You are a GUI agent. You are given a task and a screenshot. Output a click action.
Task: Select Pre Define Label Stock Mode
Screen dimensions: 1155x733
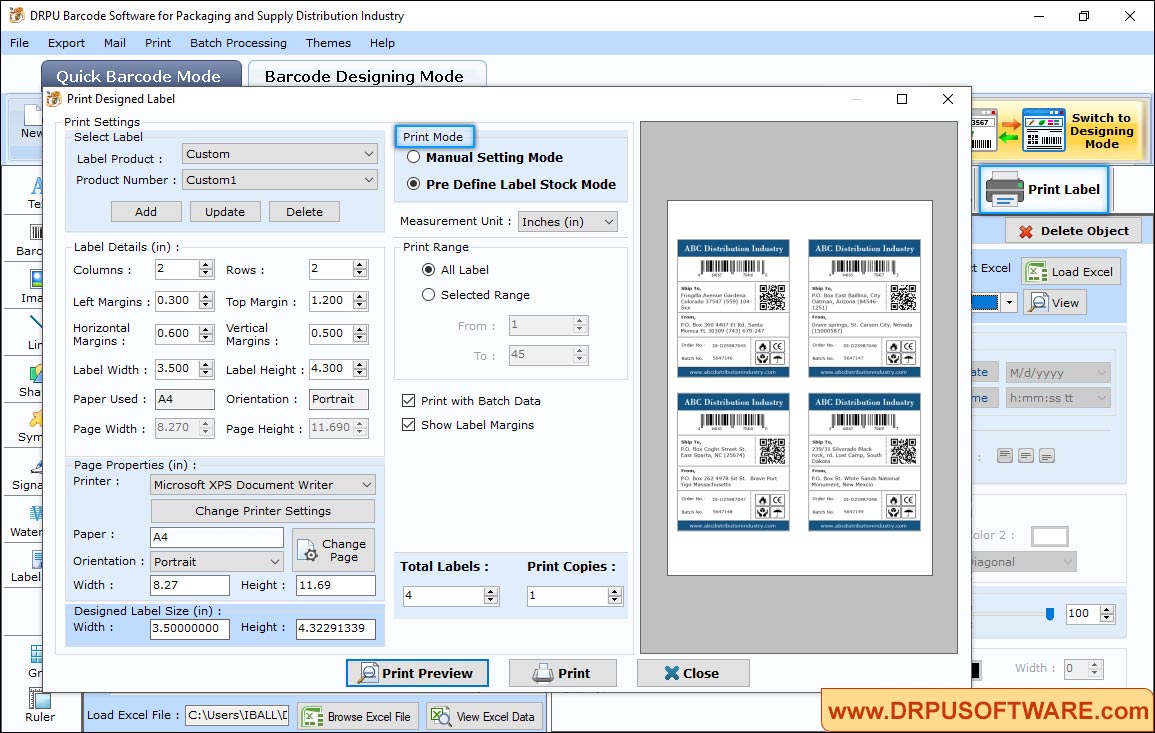414,184
